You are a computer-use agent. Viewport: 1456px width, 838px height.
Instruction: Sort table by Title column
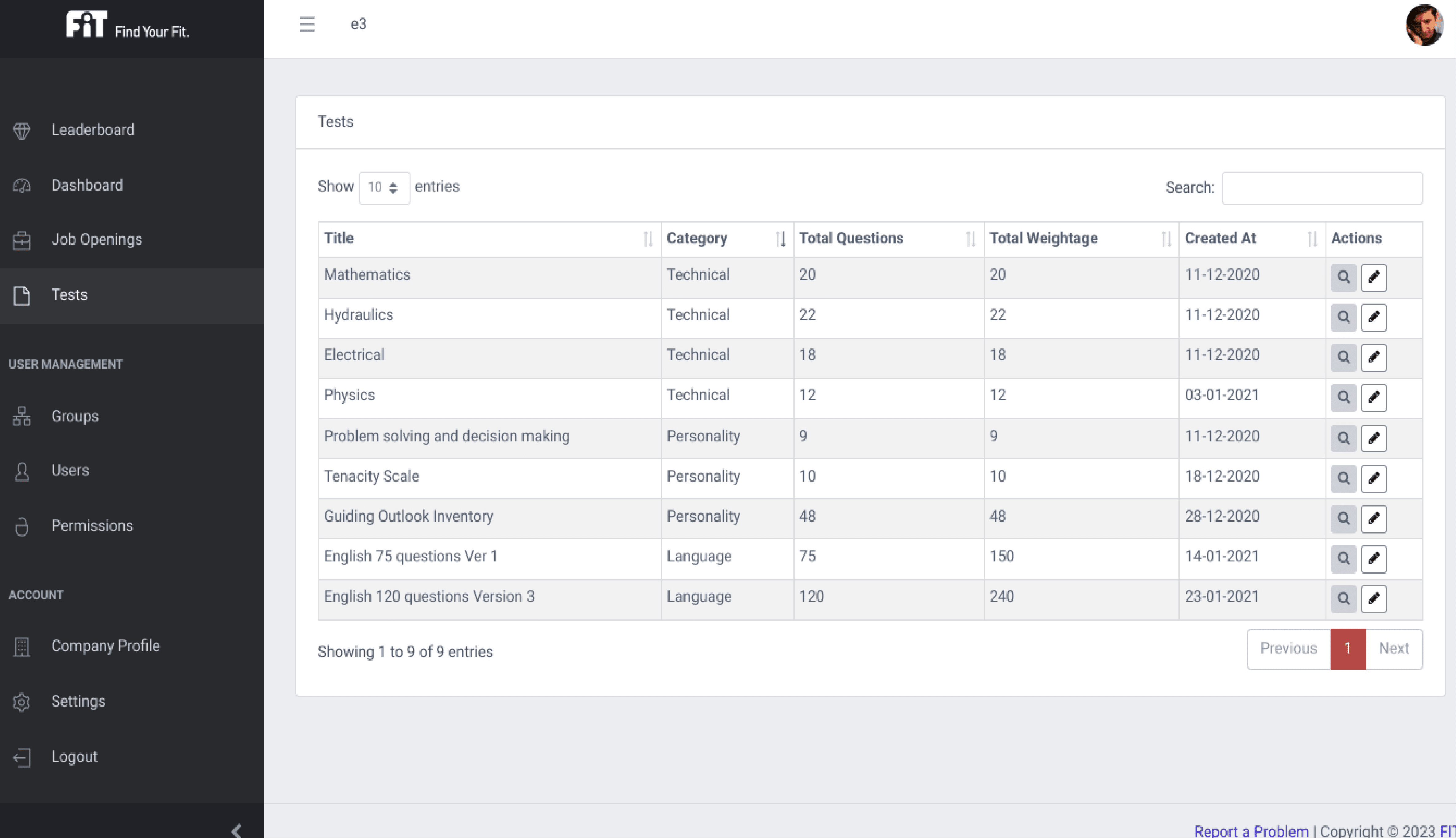click(x=489, y=239)
